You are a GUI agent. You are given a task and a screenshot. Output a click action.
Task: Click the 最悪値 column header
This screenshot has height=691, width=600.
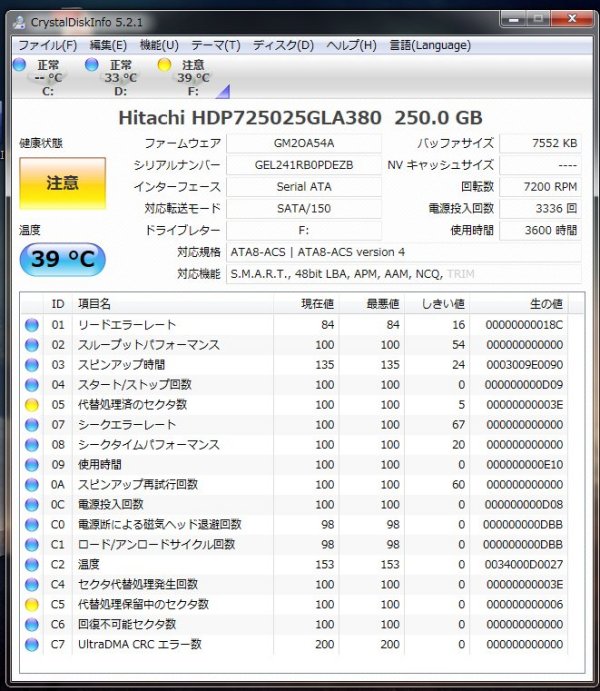(372, 304)
